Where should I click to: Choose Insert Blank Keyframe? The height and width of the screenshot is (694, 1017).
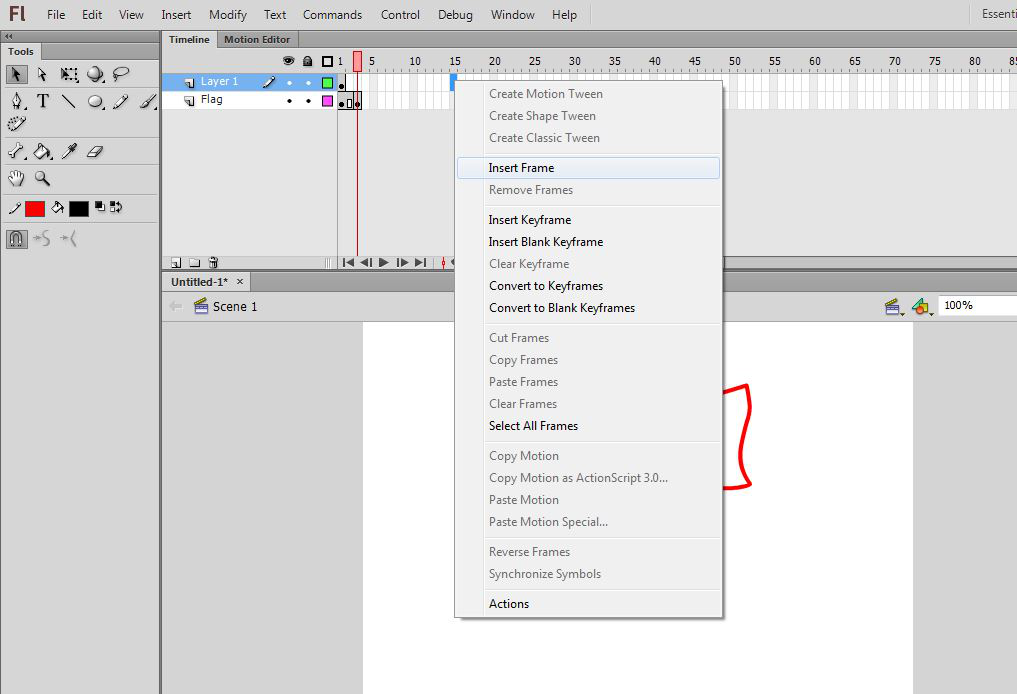(588, 242)
